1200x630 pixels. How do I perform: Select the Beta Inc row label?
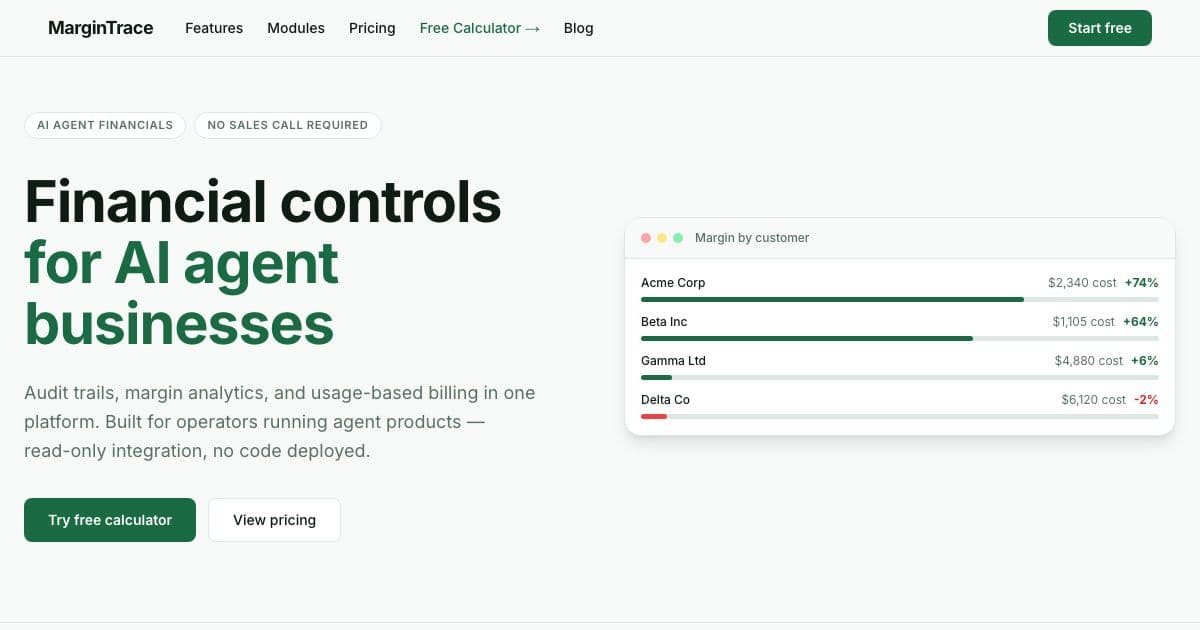[x=664, y=322]
